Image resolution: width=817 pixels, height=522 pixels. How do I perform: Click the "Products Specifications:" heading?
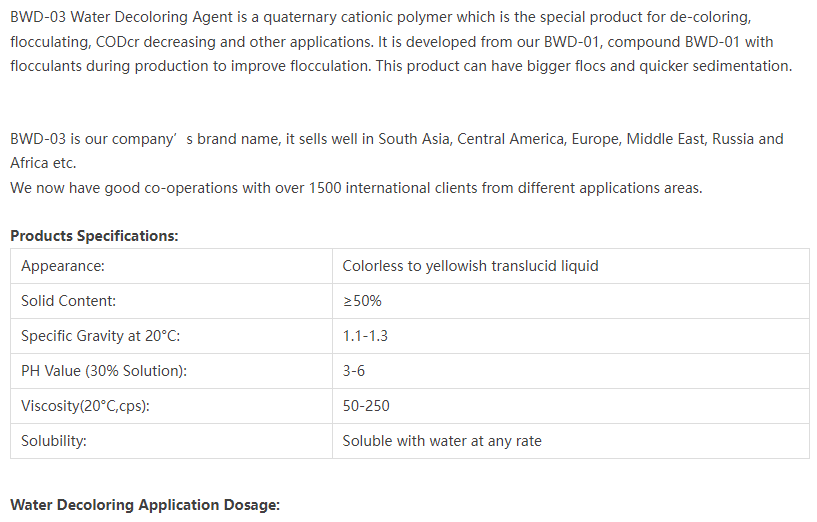[x=94, y=236]
